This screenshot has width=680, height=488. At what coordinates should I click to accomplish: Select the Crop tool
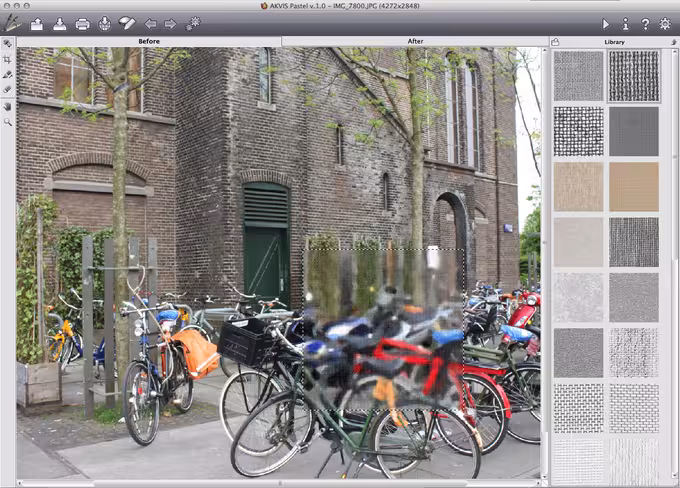tap(7, 59)
